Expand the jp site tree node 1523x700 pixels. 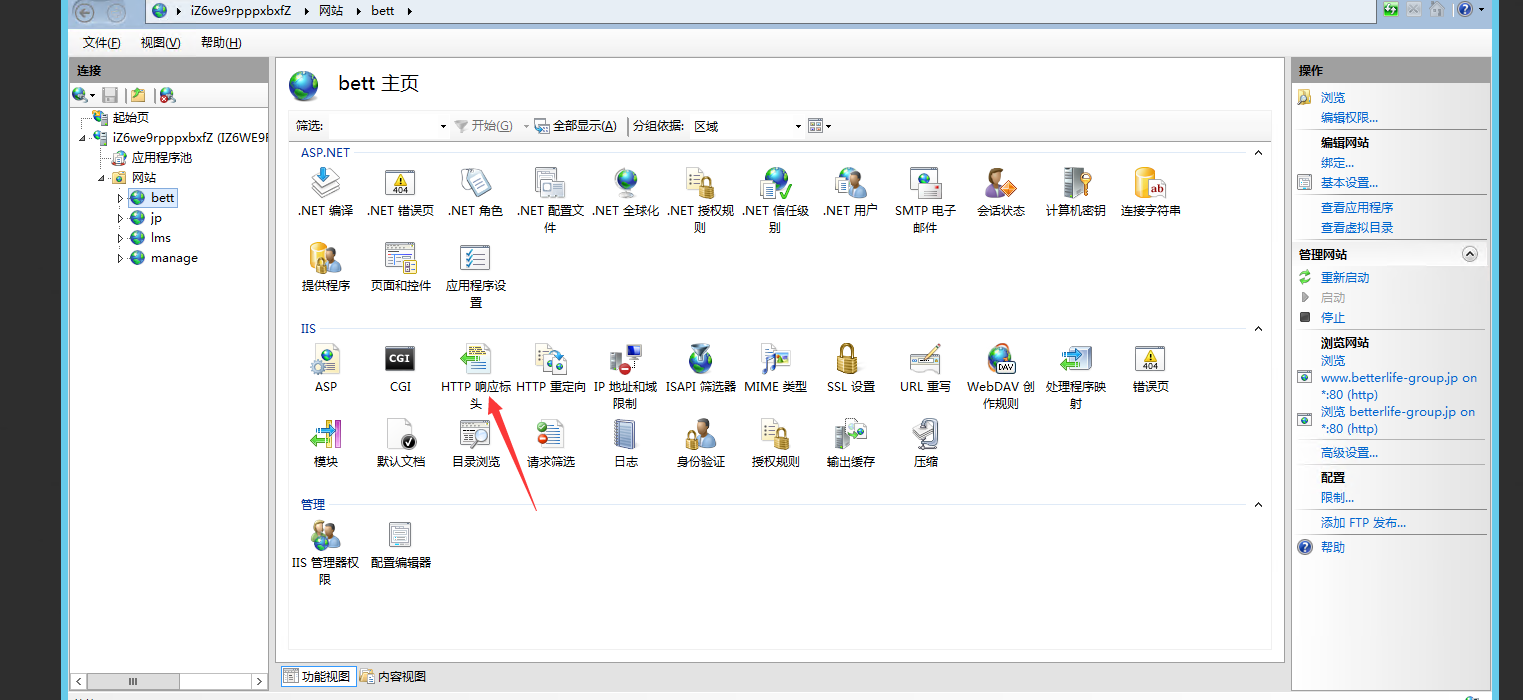pos(120,217)
